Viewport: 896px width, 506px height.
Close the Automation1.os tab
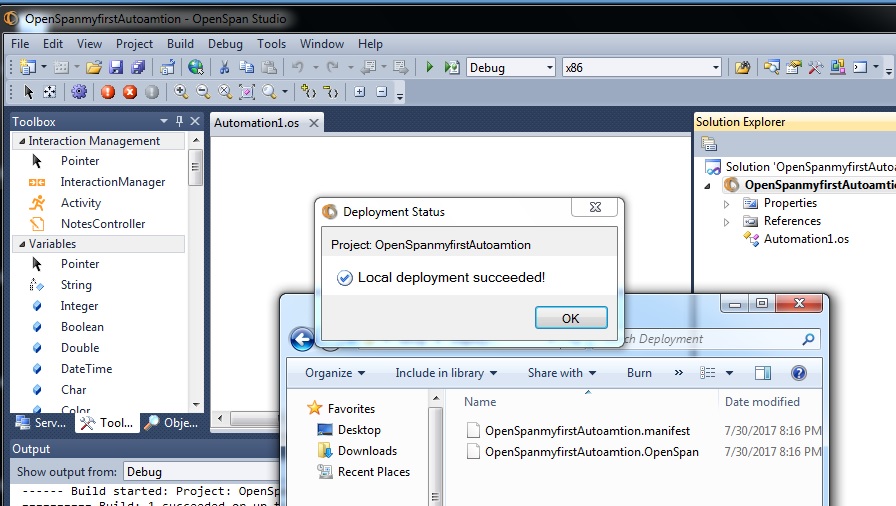(x=314, y=123)
